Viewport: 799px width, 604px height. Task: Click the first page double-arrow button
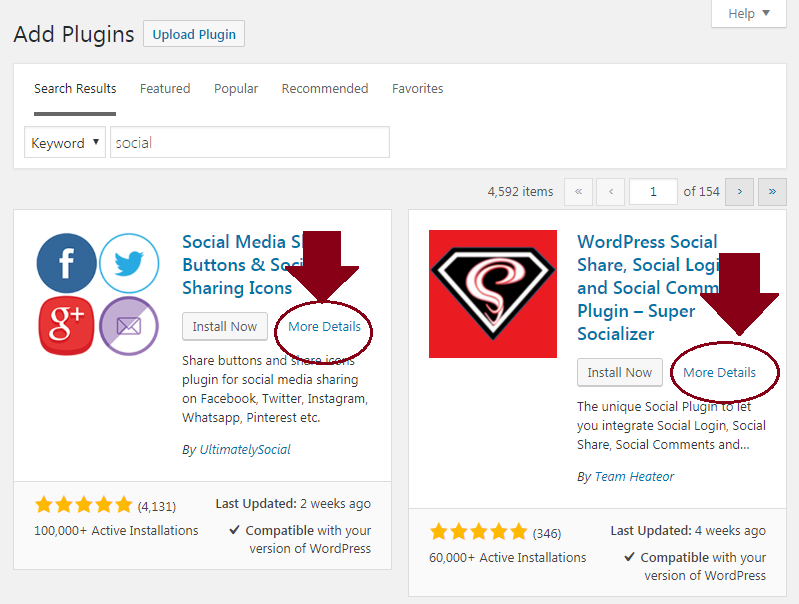578,191
